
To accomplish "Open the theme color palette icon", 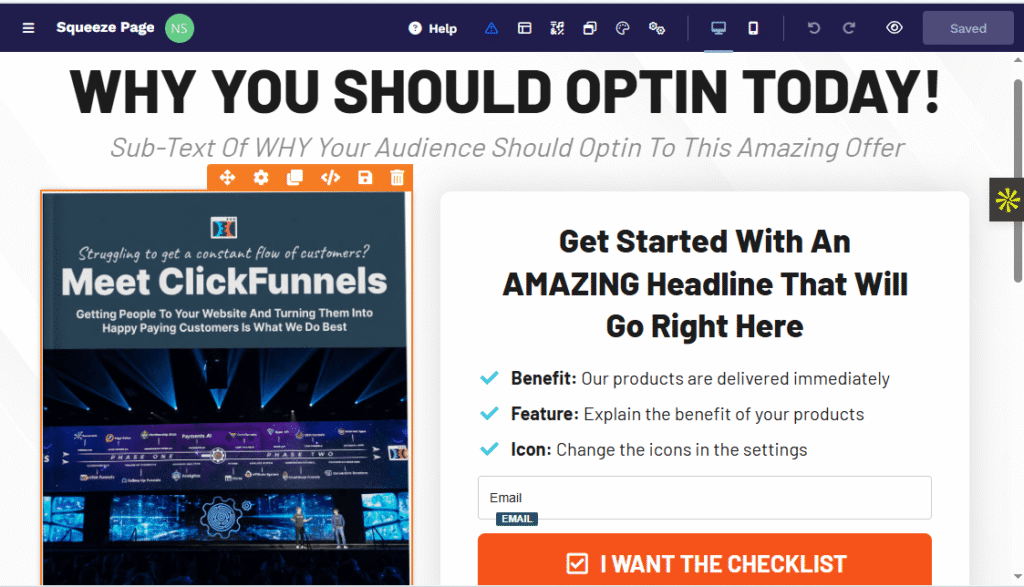I will (x=622, y=28).
